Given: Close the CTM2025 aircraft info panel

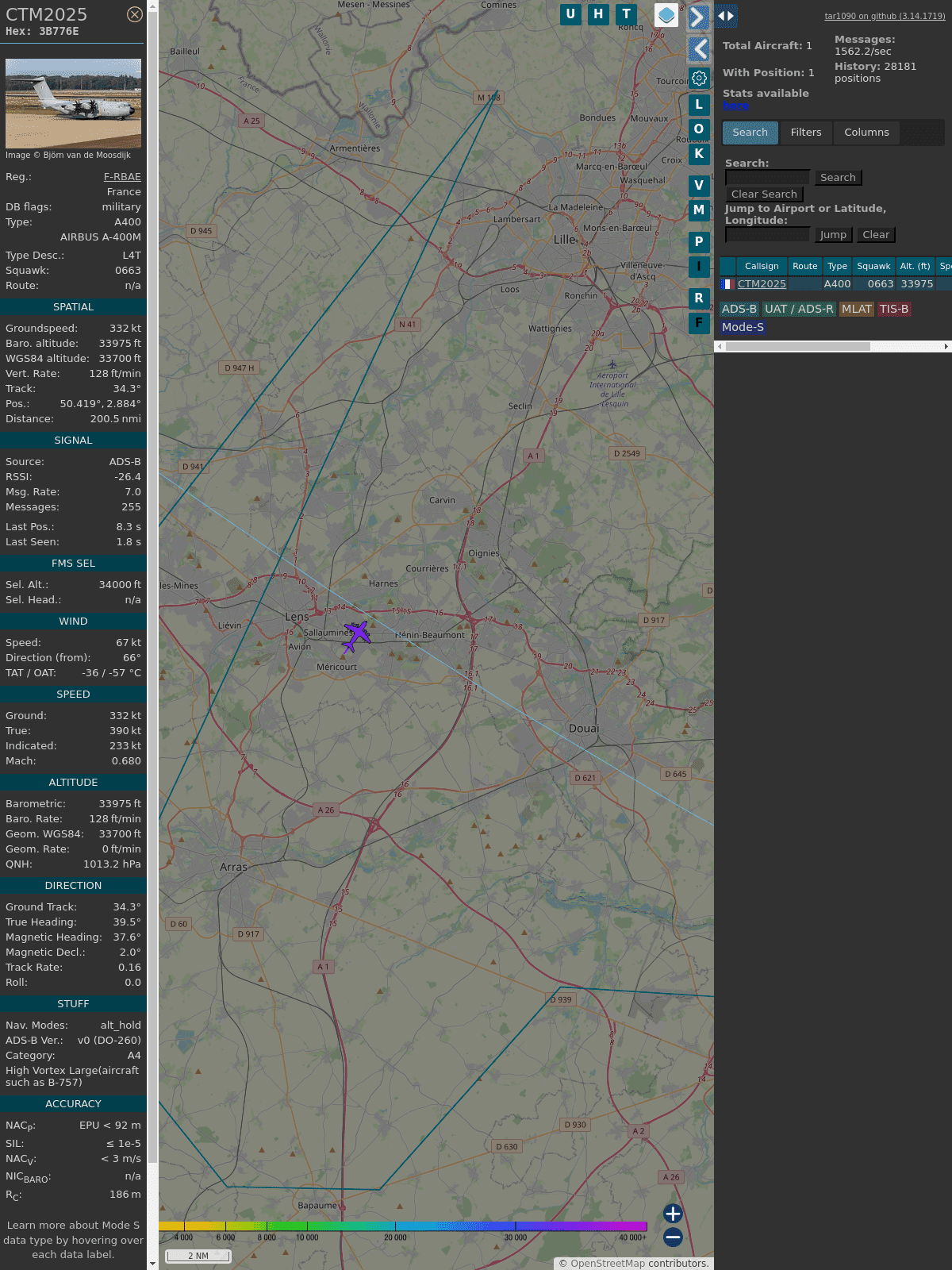Looking at the screenshot, I should [x=135, y=14].
